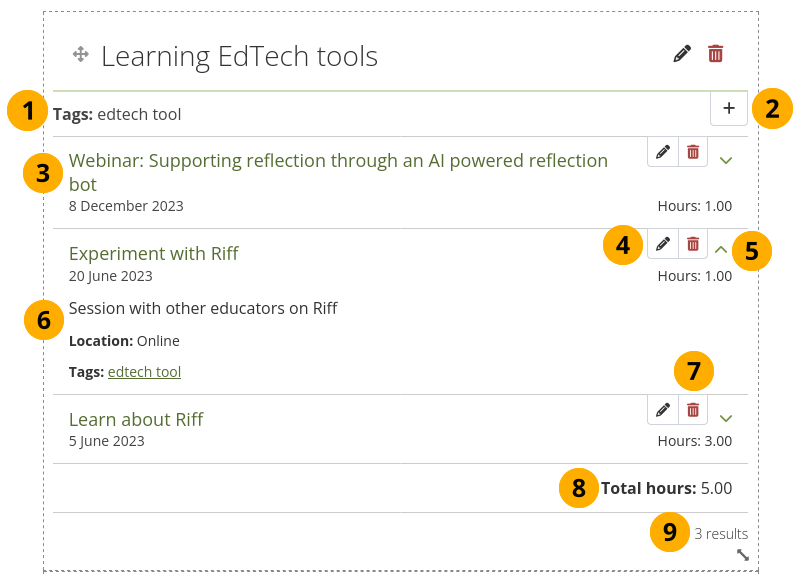Open the Experiment with Riff title
800x574 pixels.
point(153,253)
